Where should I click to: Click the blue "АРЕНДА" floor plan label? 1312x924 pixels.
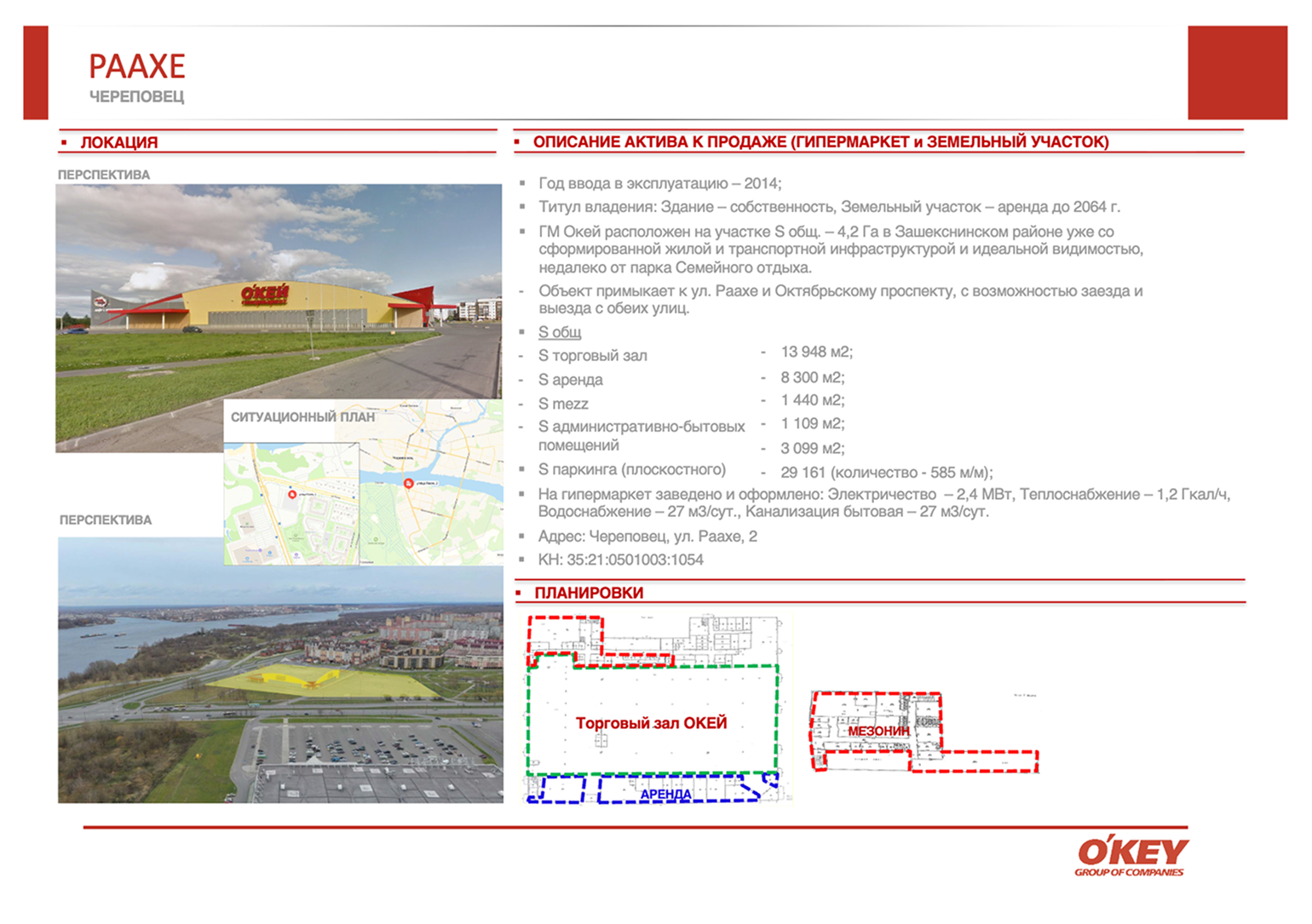tap(666, 795)
